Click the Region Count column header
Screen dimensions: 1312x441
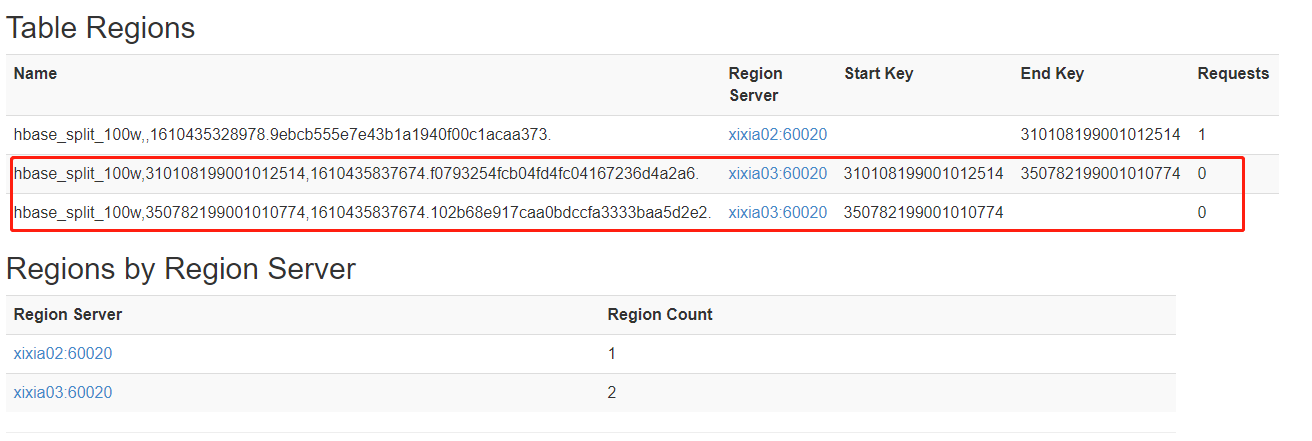pos(660,314)
